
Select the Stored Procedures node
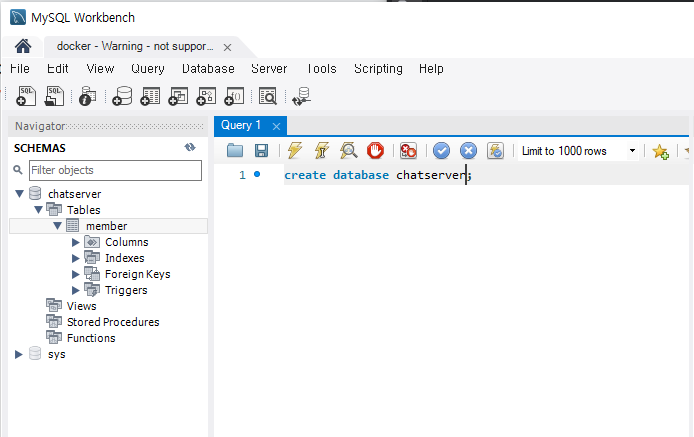click(x=113, y=322)
